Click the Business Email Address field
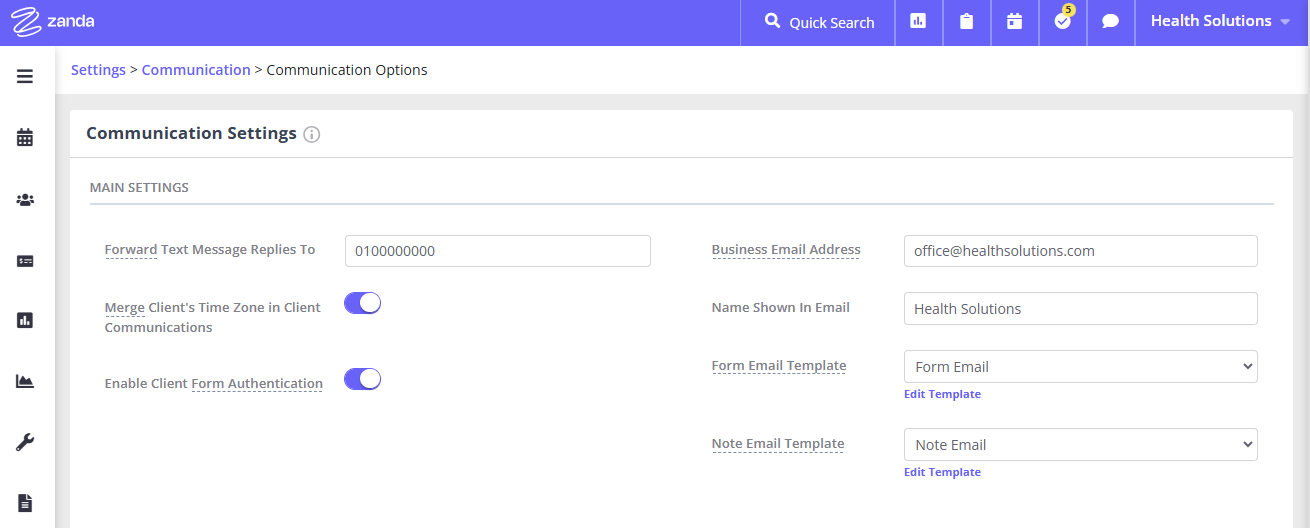Screen dimensions: 1310x528 point(1080,251)
